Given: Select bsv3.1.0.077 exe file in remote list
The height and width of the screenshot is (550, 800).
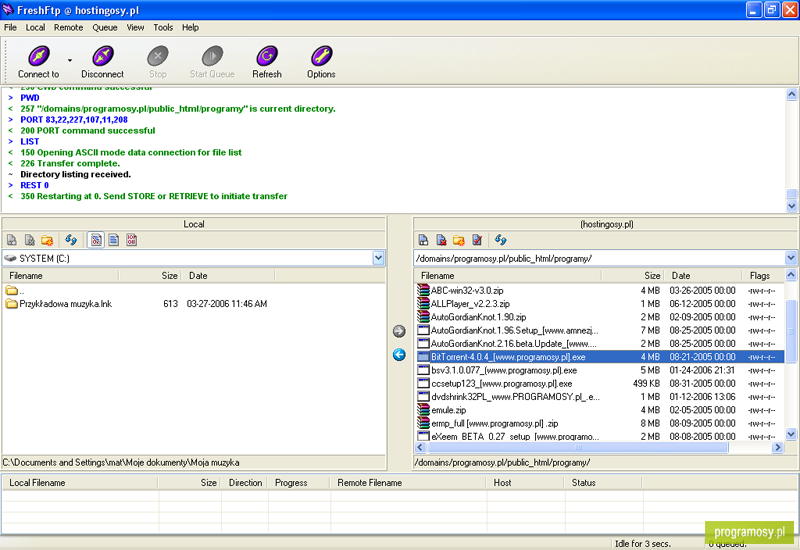Looking at the screenshot, I should [x=599, y=370].
